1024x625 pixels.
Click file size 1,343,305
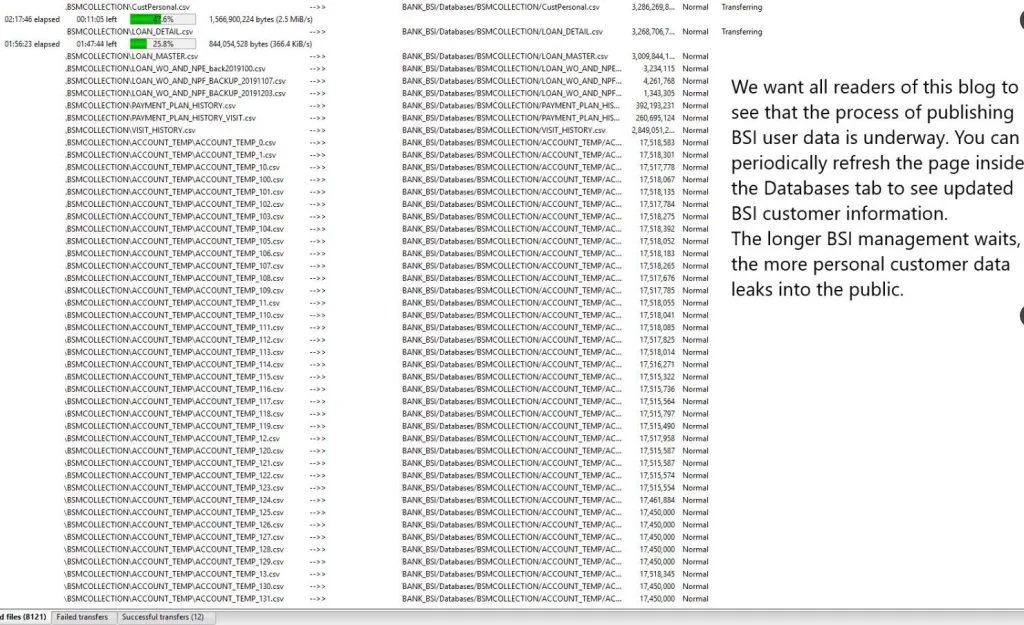click(659, 93)
